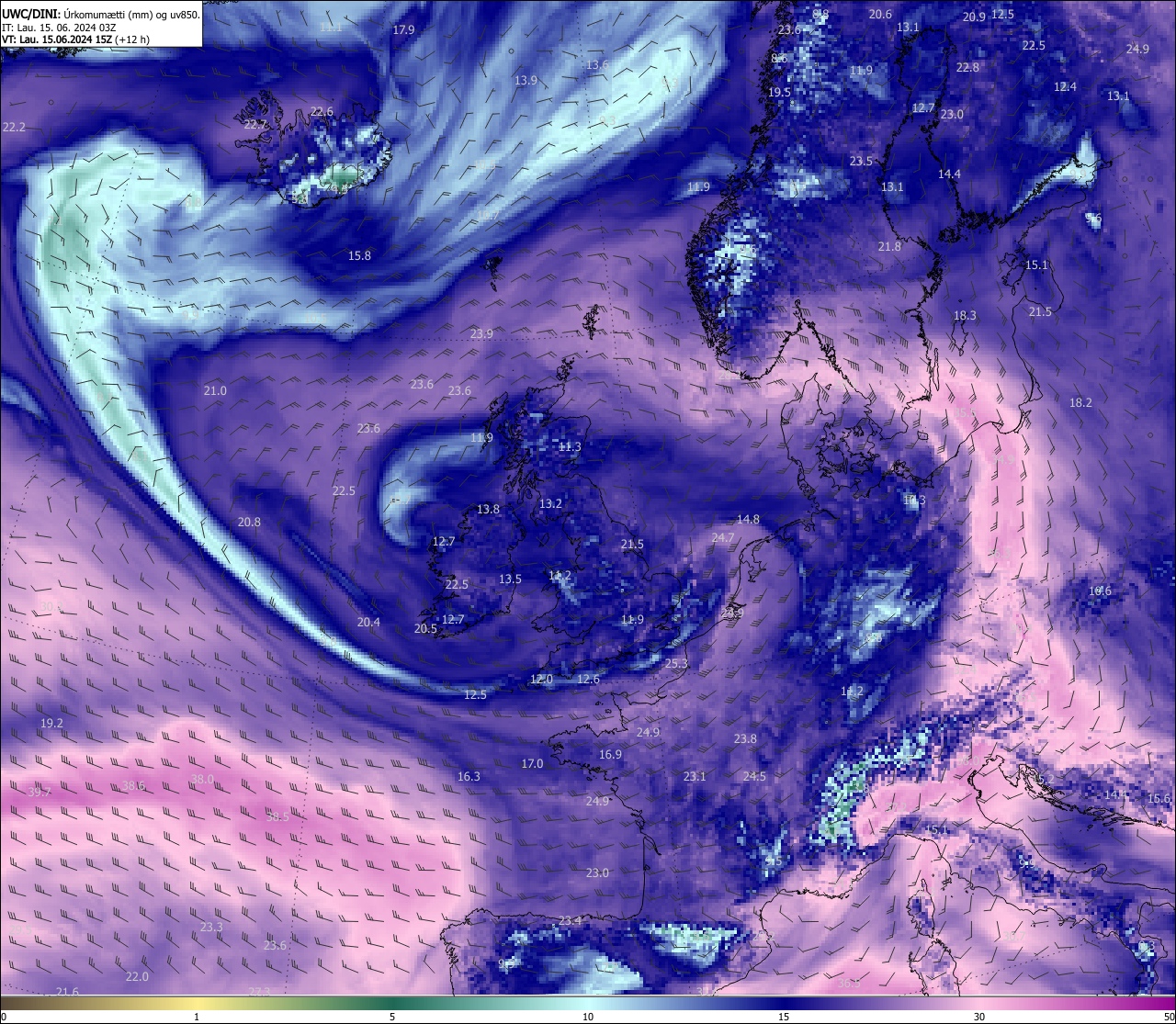1176x1024 pixels.
Task: Click the 23.3 value in the lower left
Action: [x=211, y=927]
